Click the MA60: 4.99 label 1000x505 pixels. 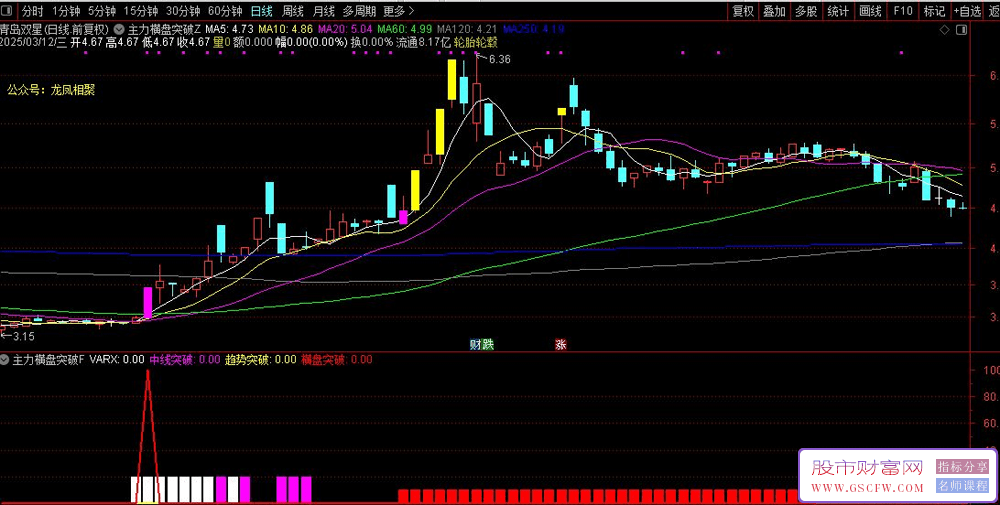click(x=405, y=29)
